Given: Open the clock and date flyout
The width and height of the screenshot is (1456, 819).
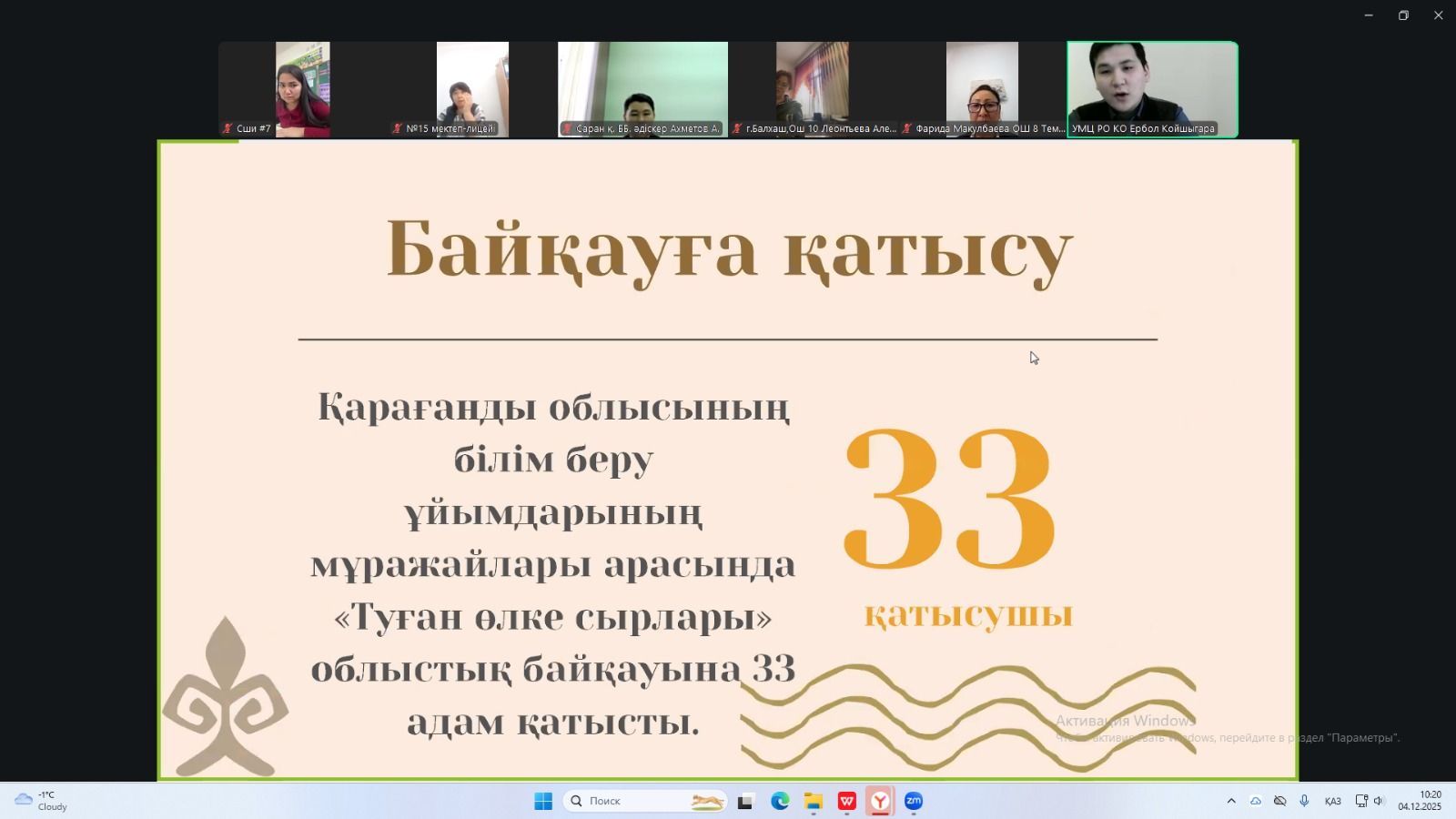Looking at the screenshot, I should [1420, 801].
